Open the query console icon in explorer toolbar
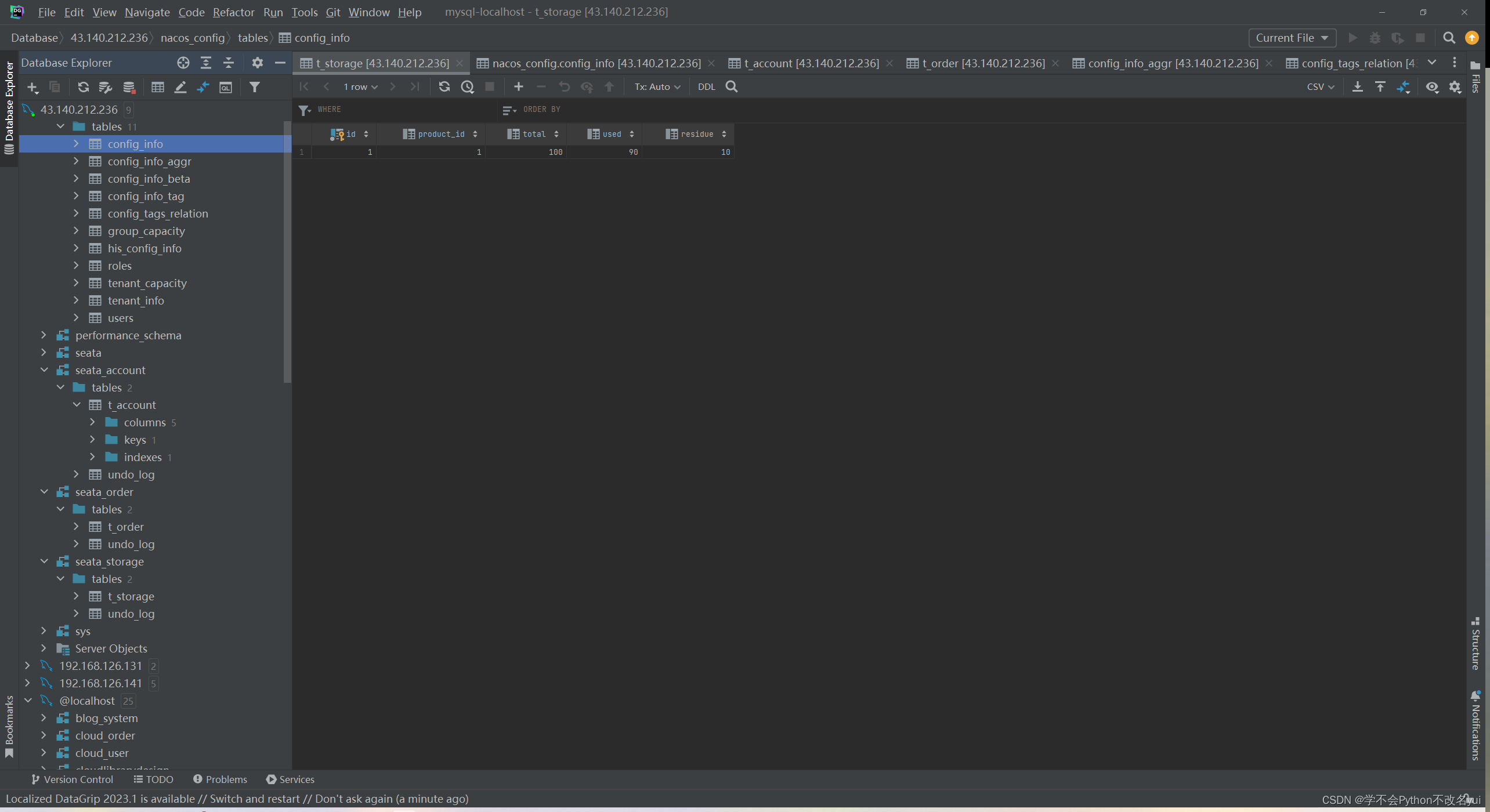This screenshot has height=812, width=1490. [226, 87]
